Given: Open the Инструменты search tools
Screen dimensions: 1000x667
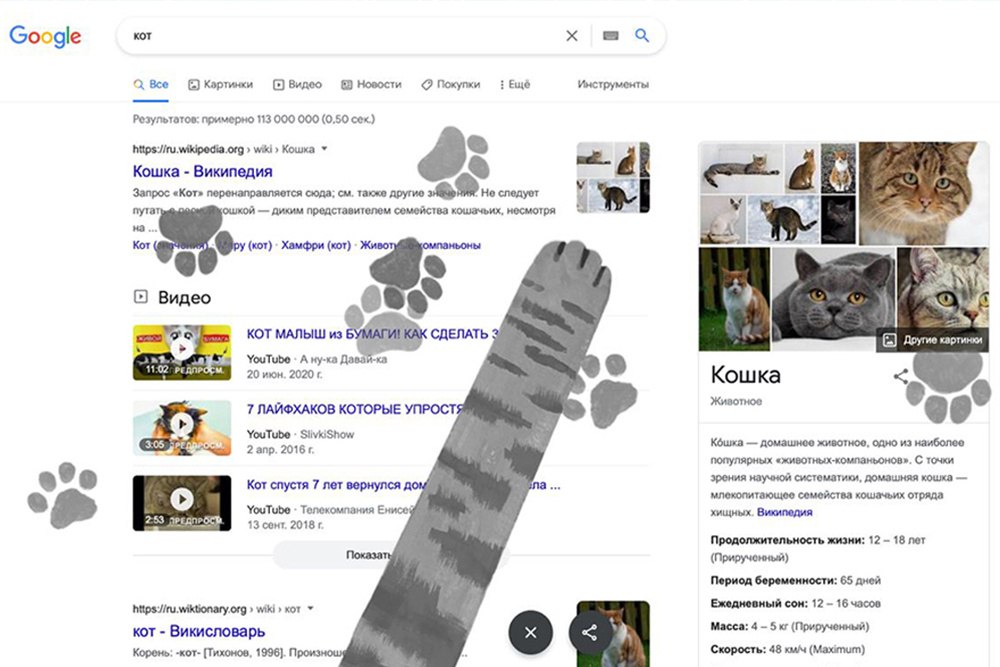Looking at the screenshot, I should [612, 85].
